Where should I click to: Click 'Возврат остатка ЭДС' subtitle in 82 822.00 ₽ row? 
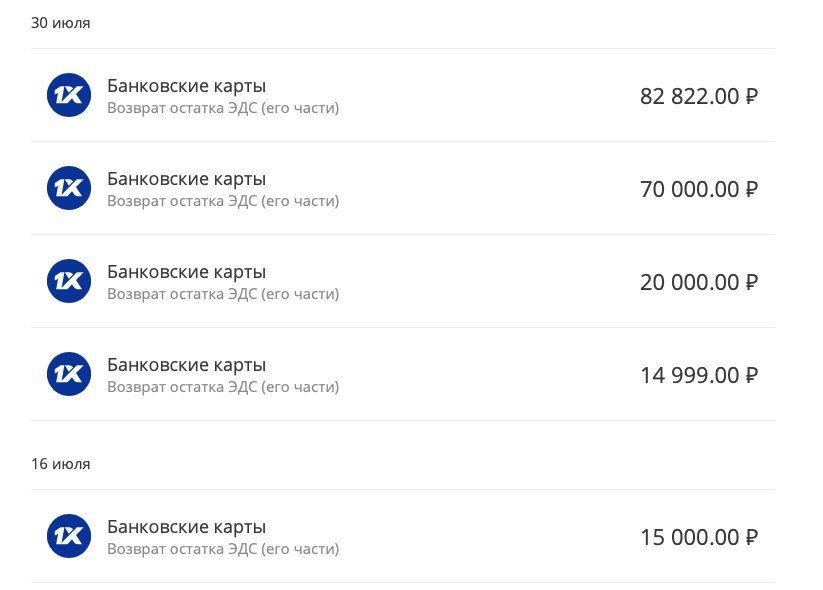182,108
